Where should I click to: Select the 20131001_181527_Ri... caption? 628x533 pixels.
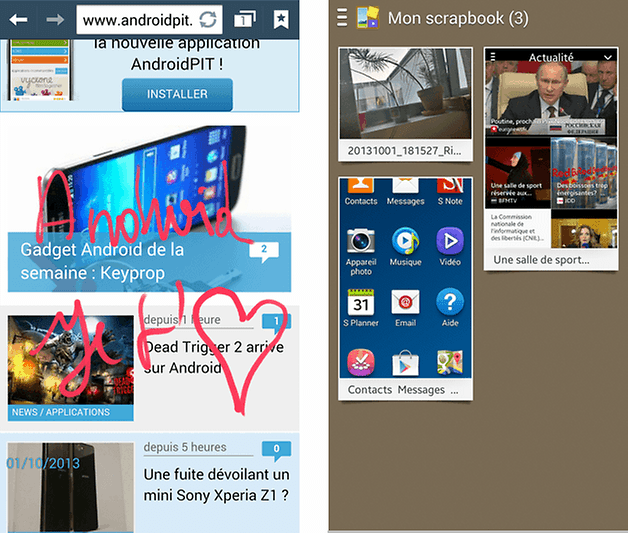click(405, 151)
